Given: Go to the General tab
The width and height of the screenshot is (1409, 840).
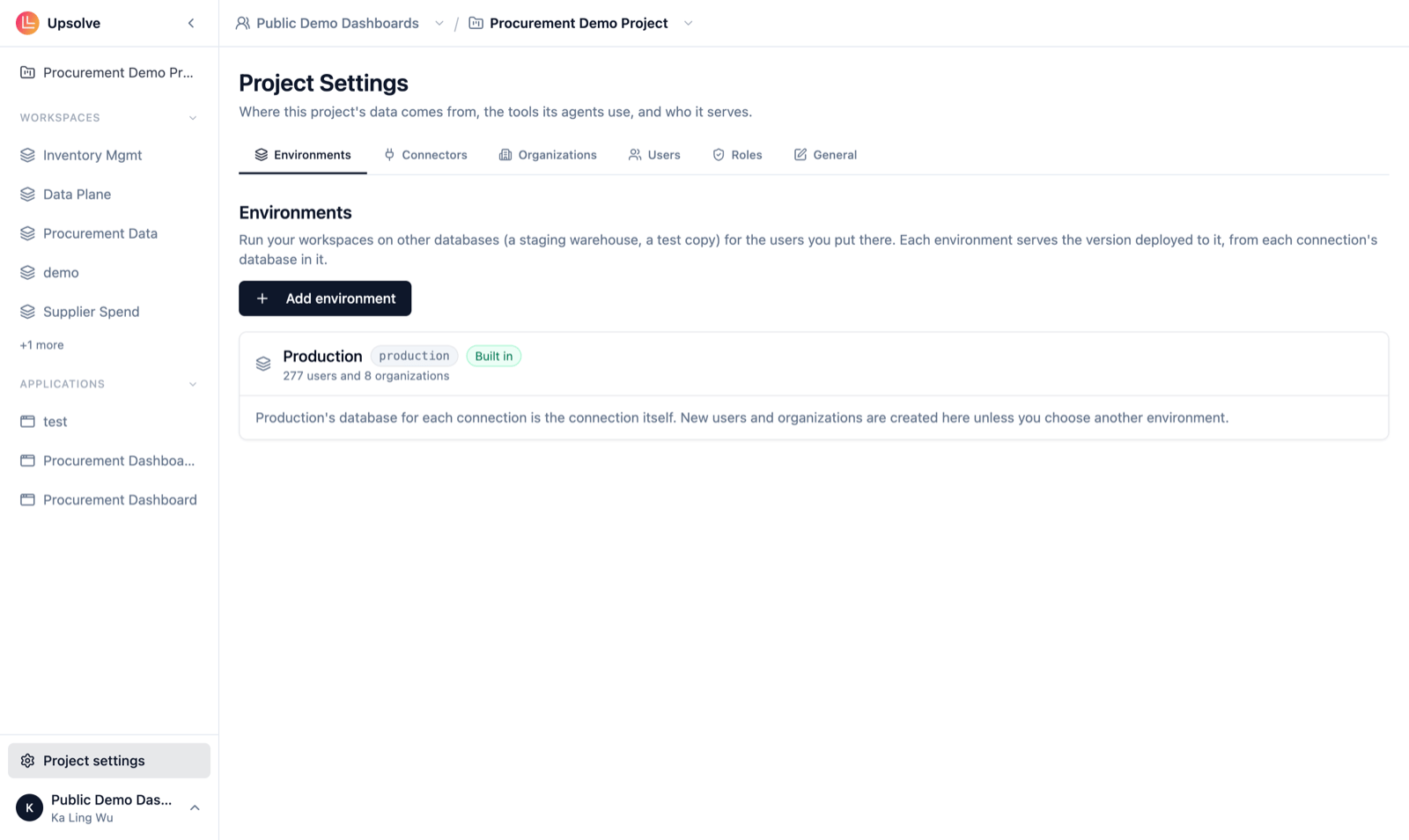Looking at the screenshot, I should 825,155.
